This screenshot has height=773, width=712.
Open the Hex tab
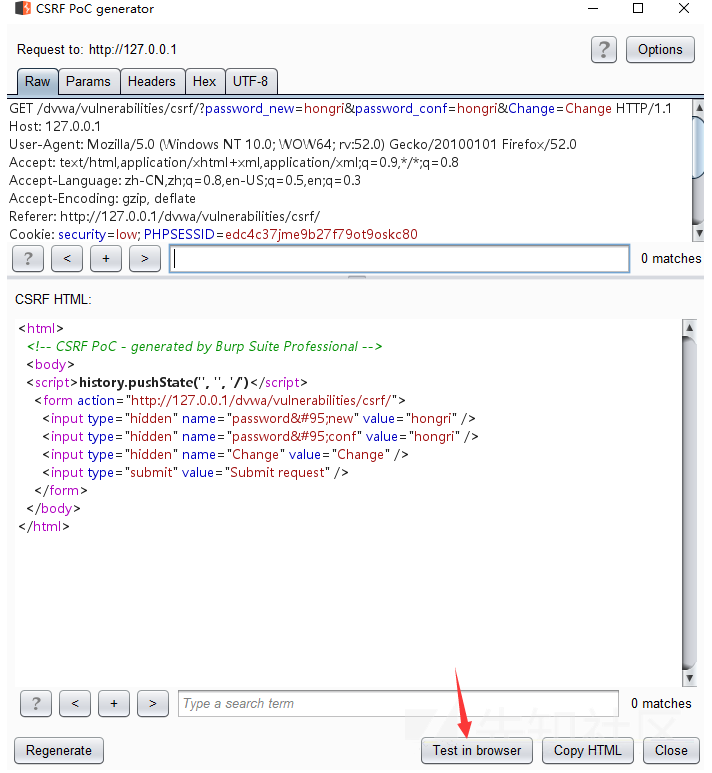205,81
